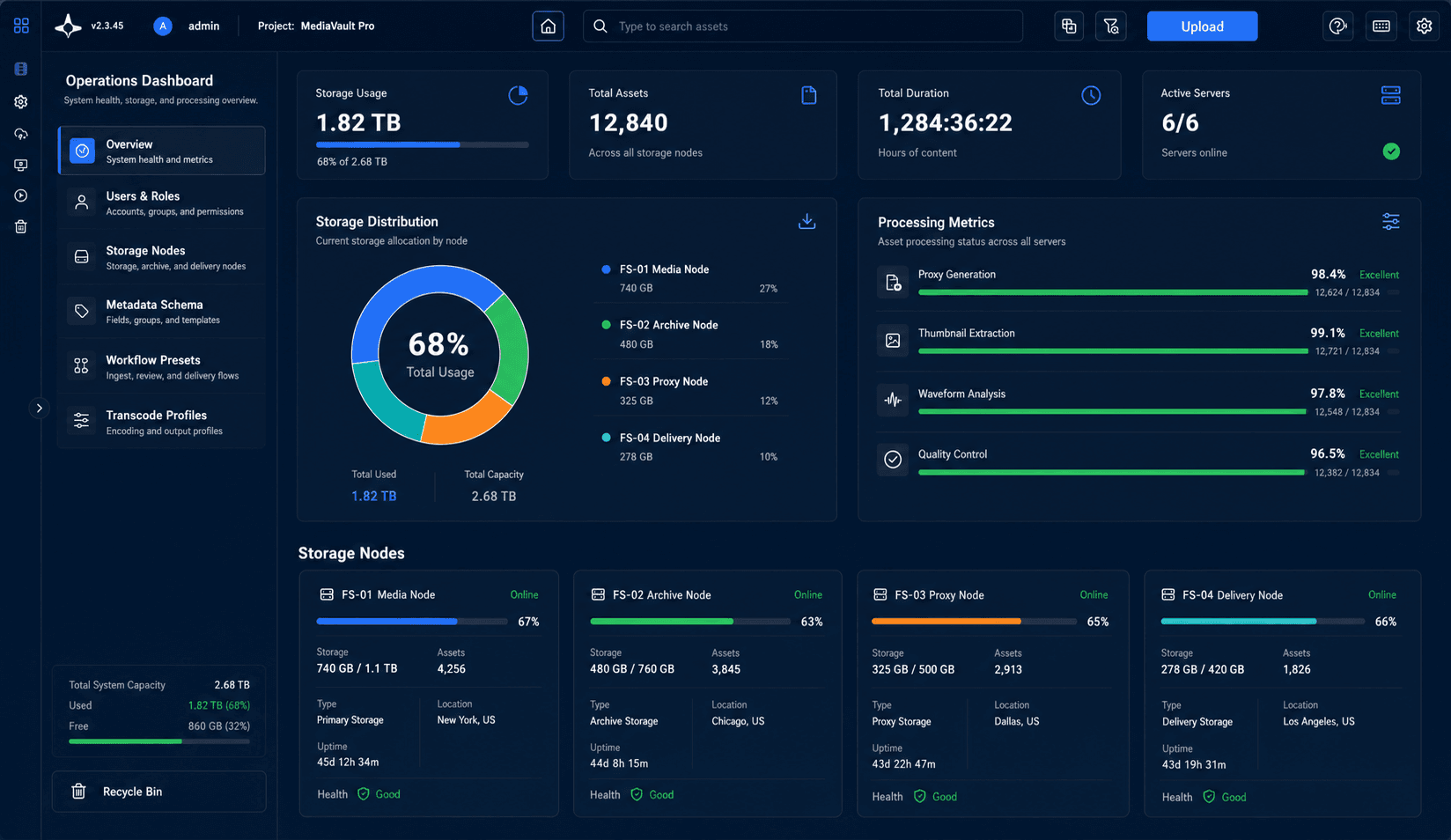Click the Storage Usage progress bar
Image resolution: width=1451 pixels, height=840 pixels.
click(x=423, y=144)
